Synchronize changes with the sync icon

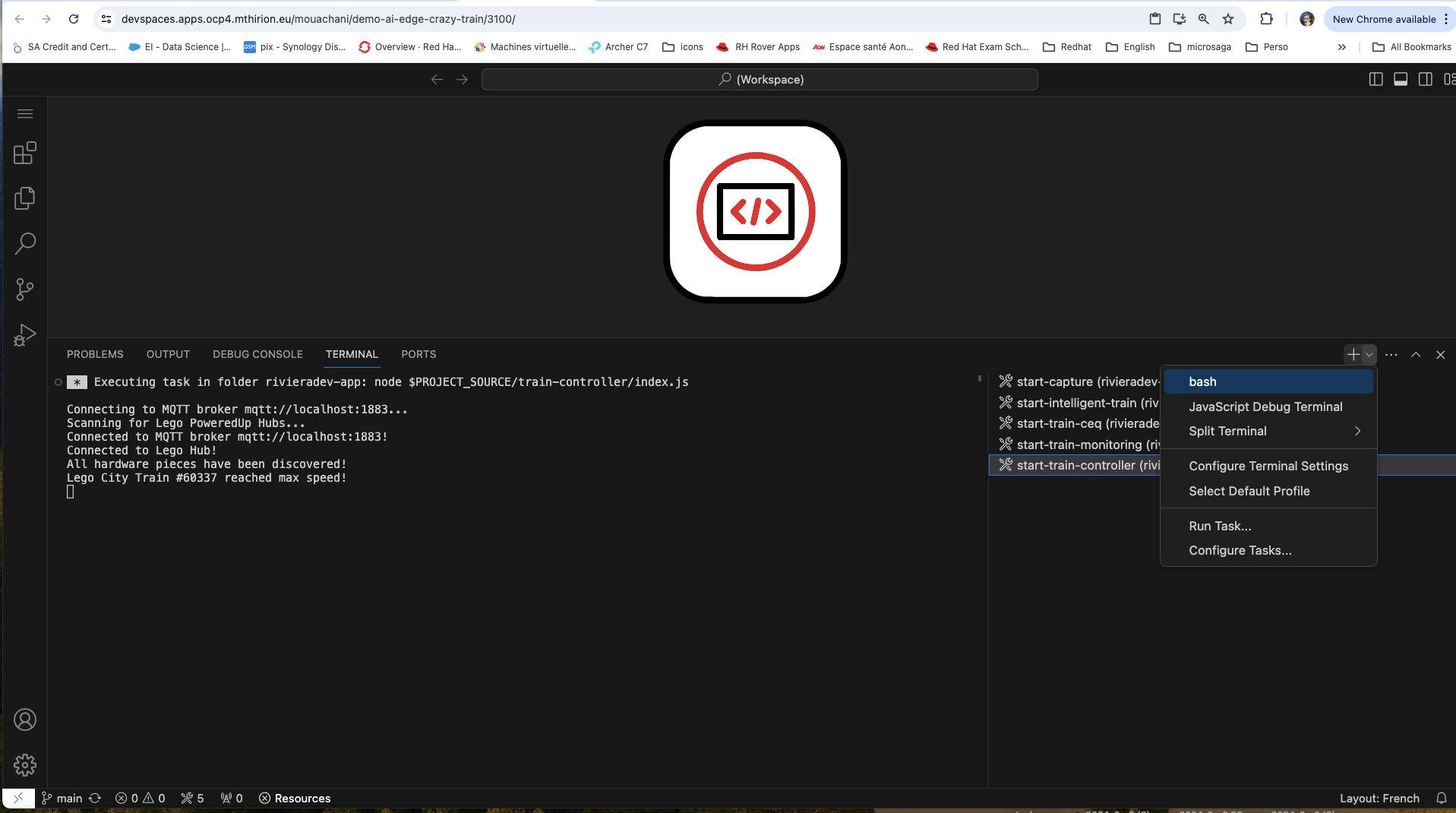coord(95,798)
